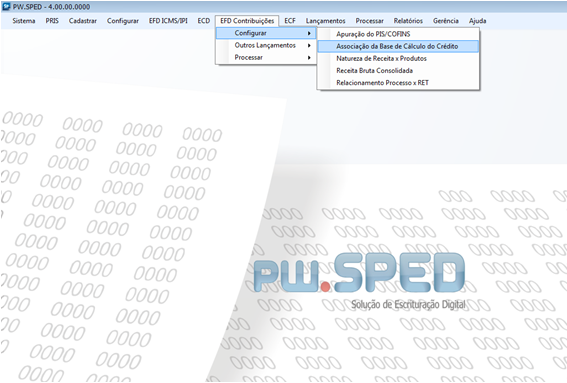The image size is (567, 383).
Task: Open the EFD ICMS/IPI menu
Action: tap(168, 21)
